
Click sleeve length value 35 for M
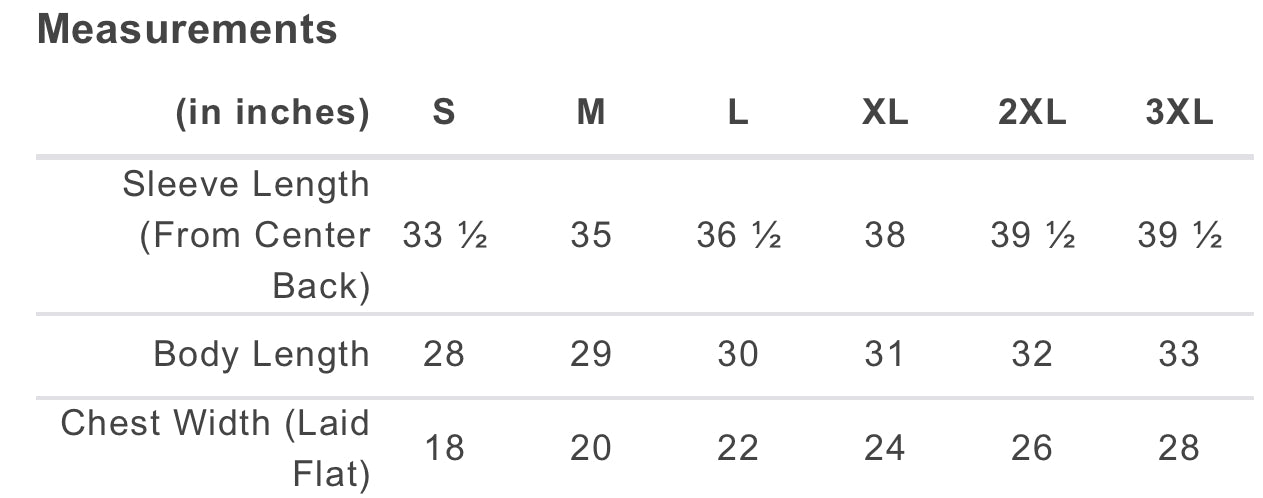click(591, 236)
